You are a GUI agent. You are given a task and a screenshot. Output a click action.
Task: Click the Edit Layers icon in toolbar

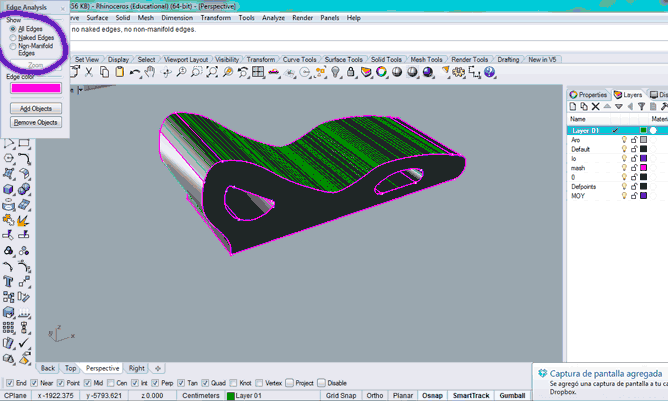[x=366, y=72]
